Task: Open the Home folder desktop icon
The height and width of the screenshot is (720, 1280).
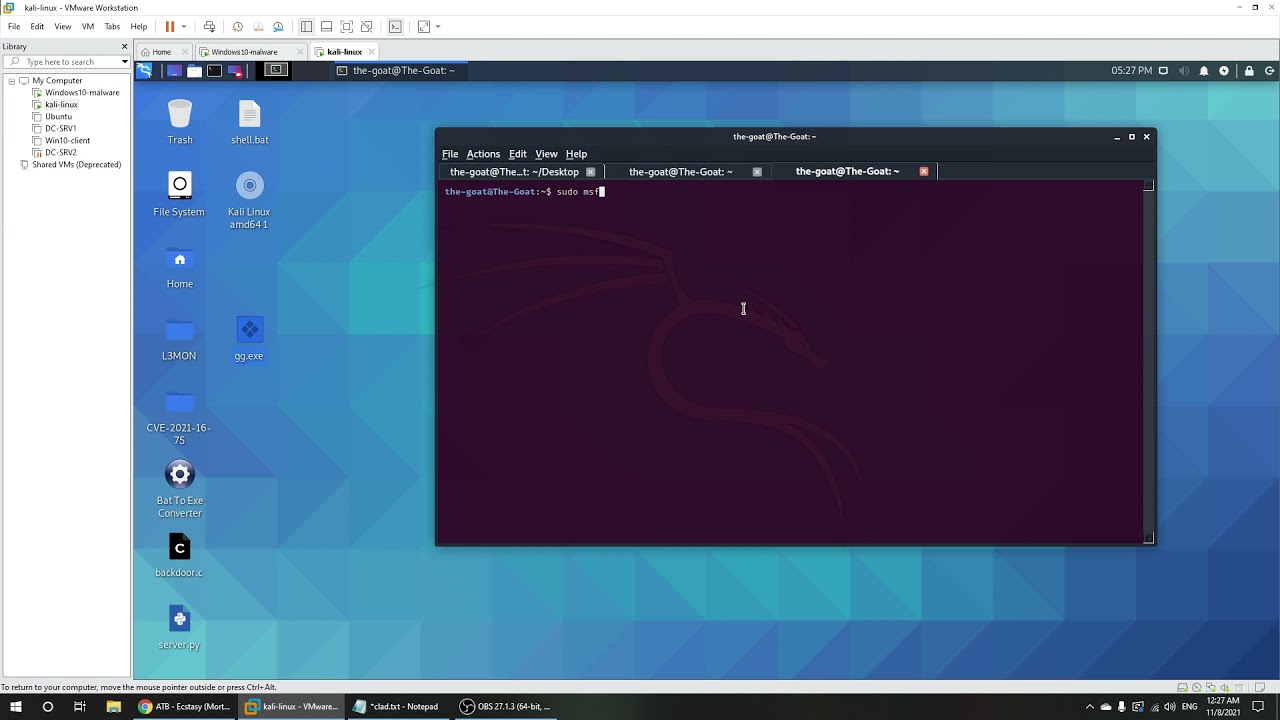Action: coord(180,267)
